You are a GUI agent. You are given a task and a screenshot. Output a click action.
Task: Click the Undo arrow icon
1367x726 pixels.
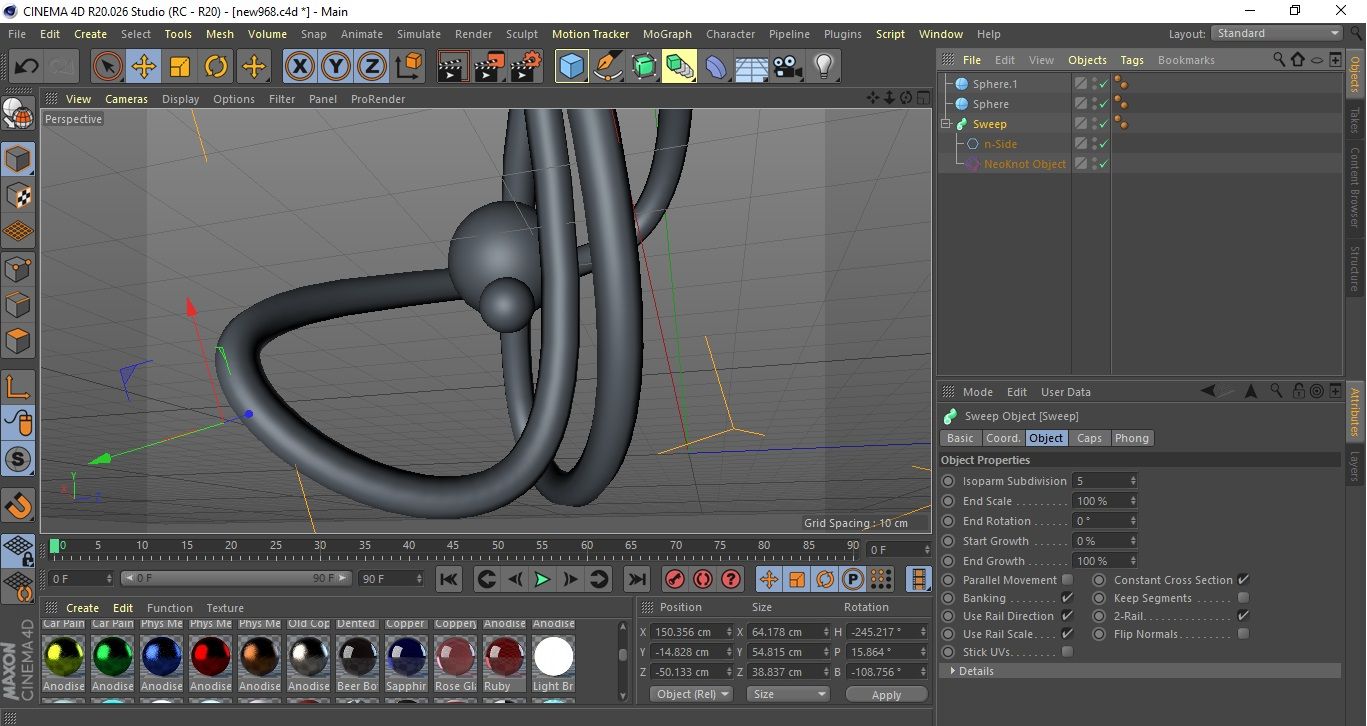click(x=27, y=67)
